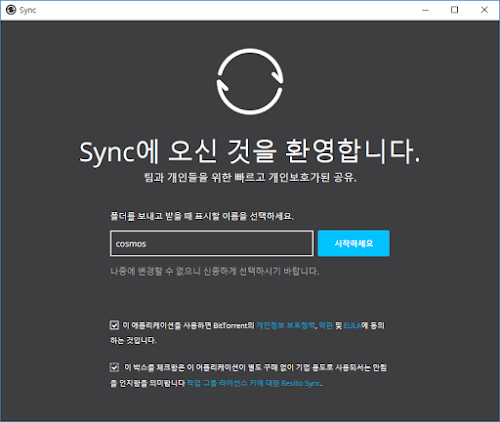Open the 약관 link
Image resolution: width=500 pixels, height=422 pixels.
[x=326, y=325]
